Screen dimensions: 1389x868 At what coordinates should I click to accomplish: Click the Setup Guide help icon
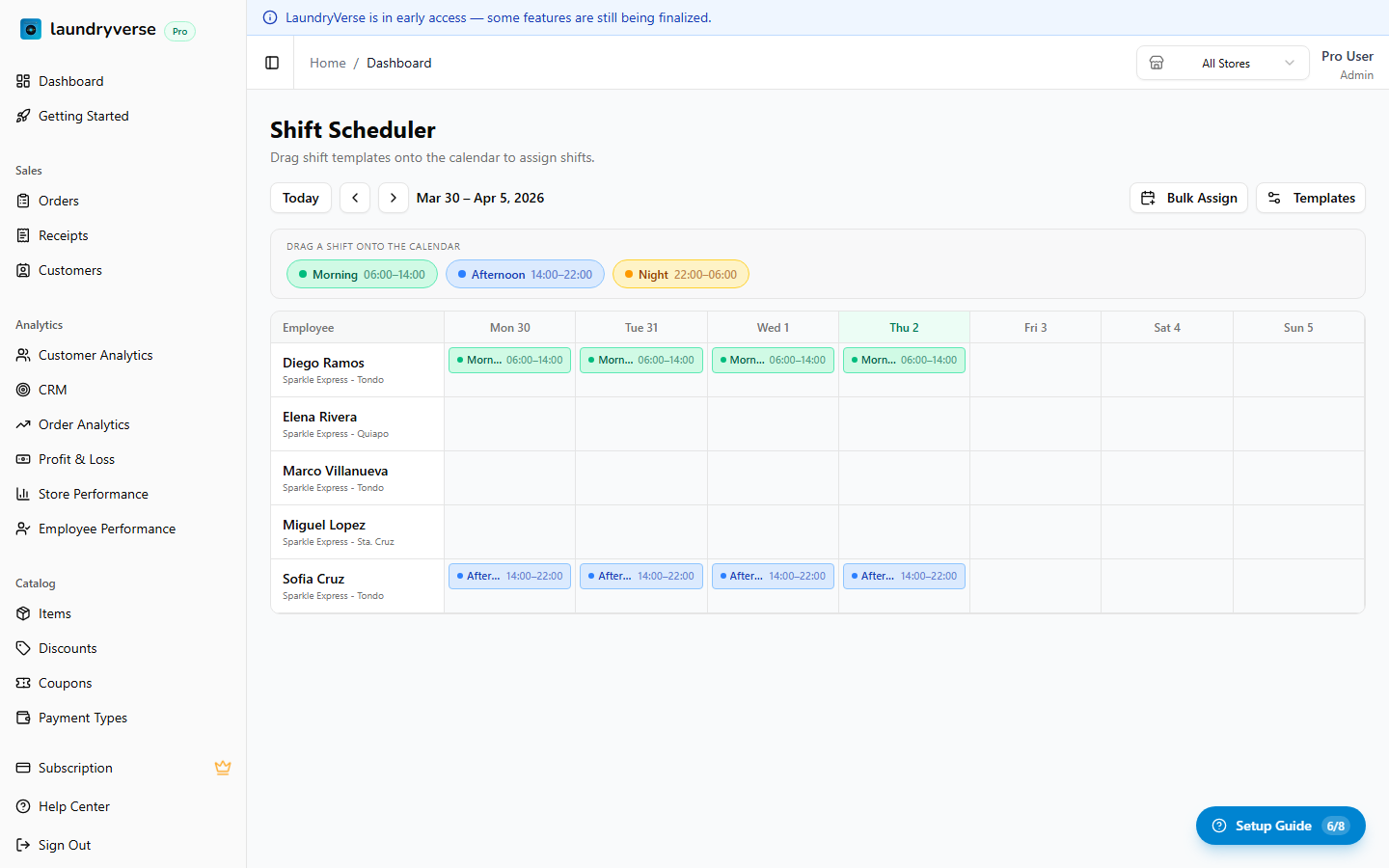tap(1219, 826)
